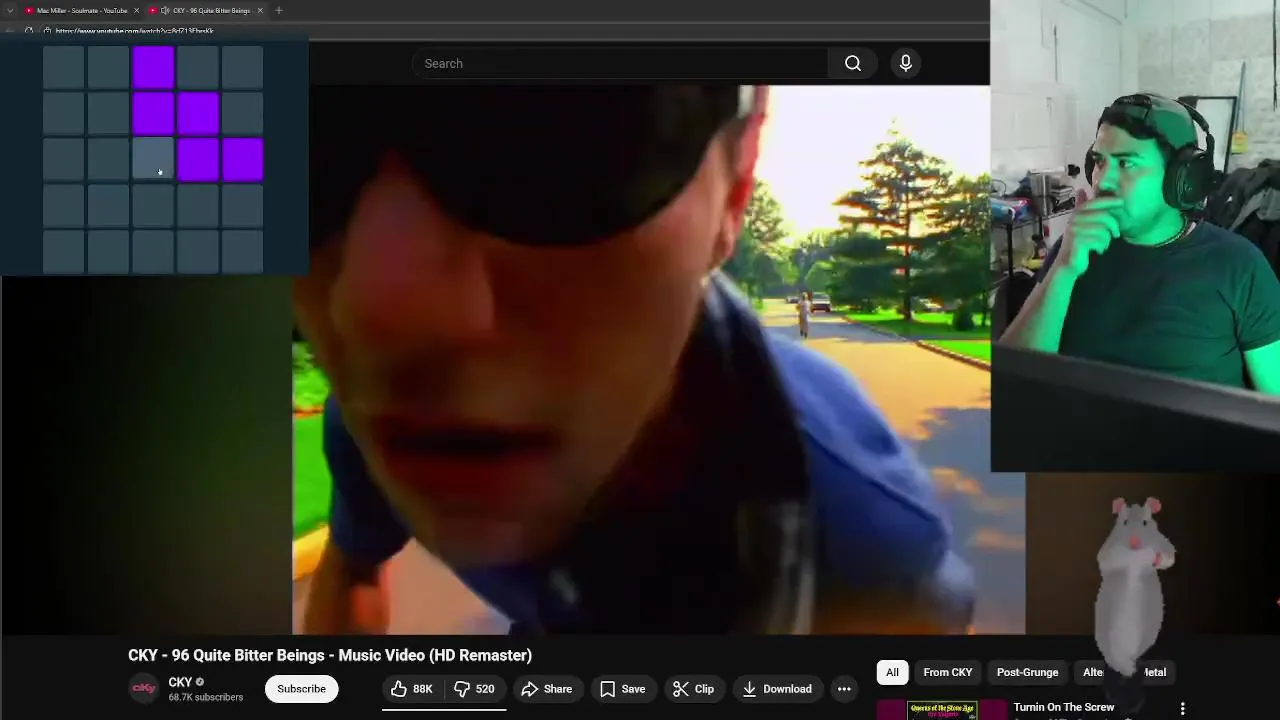Toggle the highlighted gray tile under the cursor
This screenshot has height=720, width=1280.
click(x=153, y=160)
